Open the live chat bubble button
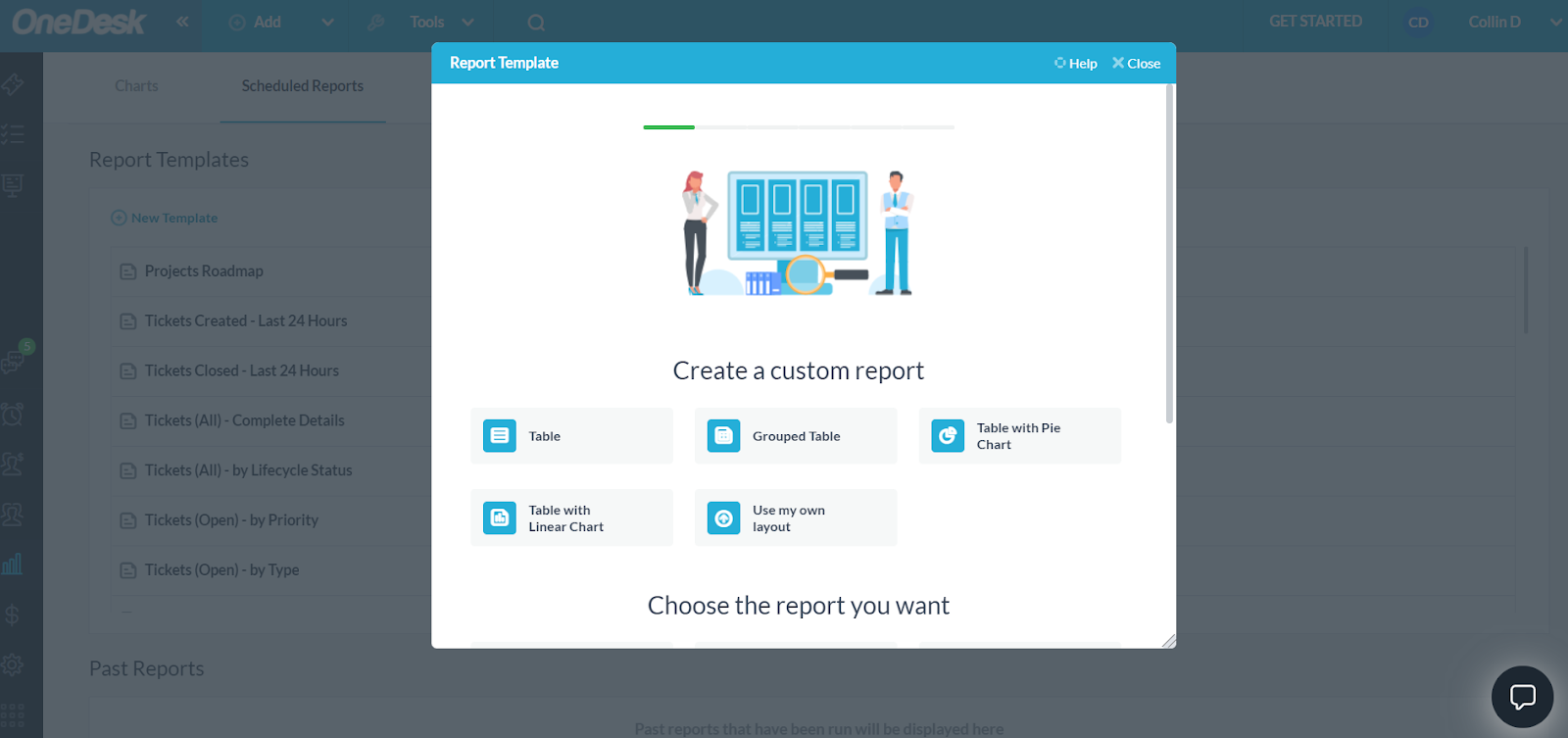Image resolution: width=1568 pixels, height=738 pixels. point(1522,697)
